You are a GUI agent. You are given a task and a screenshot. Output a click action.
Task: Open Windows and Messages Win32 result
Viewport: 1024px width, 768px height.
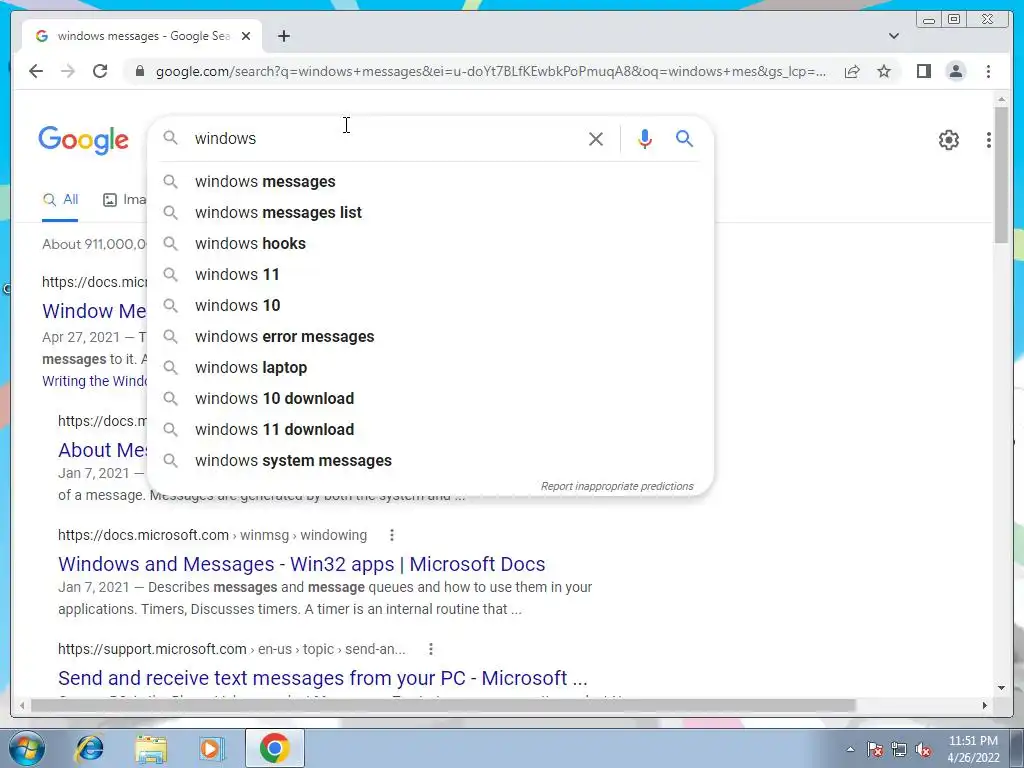tap(302, 564)
